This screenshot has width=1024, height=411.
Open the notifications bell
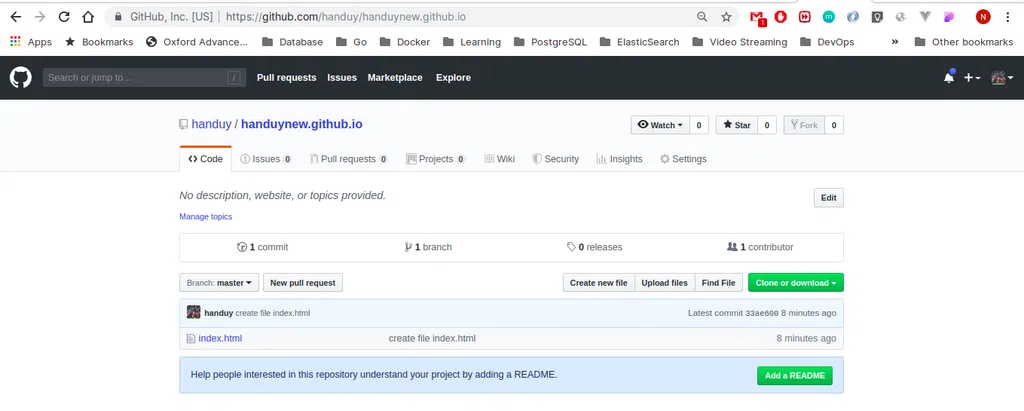(949, 77)
